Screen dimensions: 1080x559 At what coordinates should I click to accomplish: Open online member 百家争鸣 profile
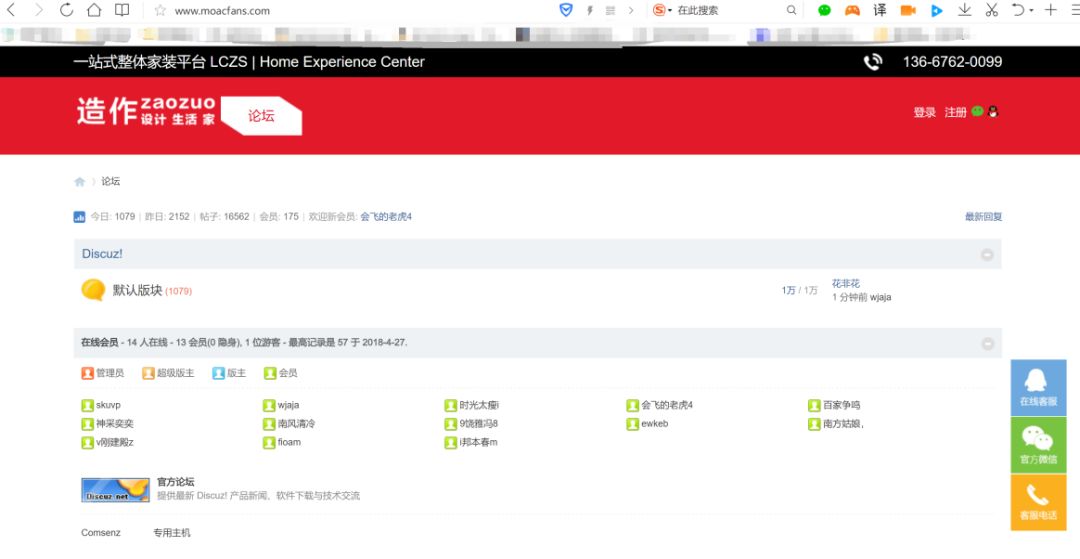point(842,405)
